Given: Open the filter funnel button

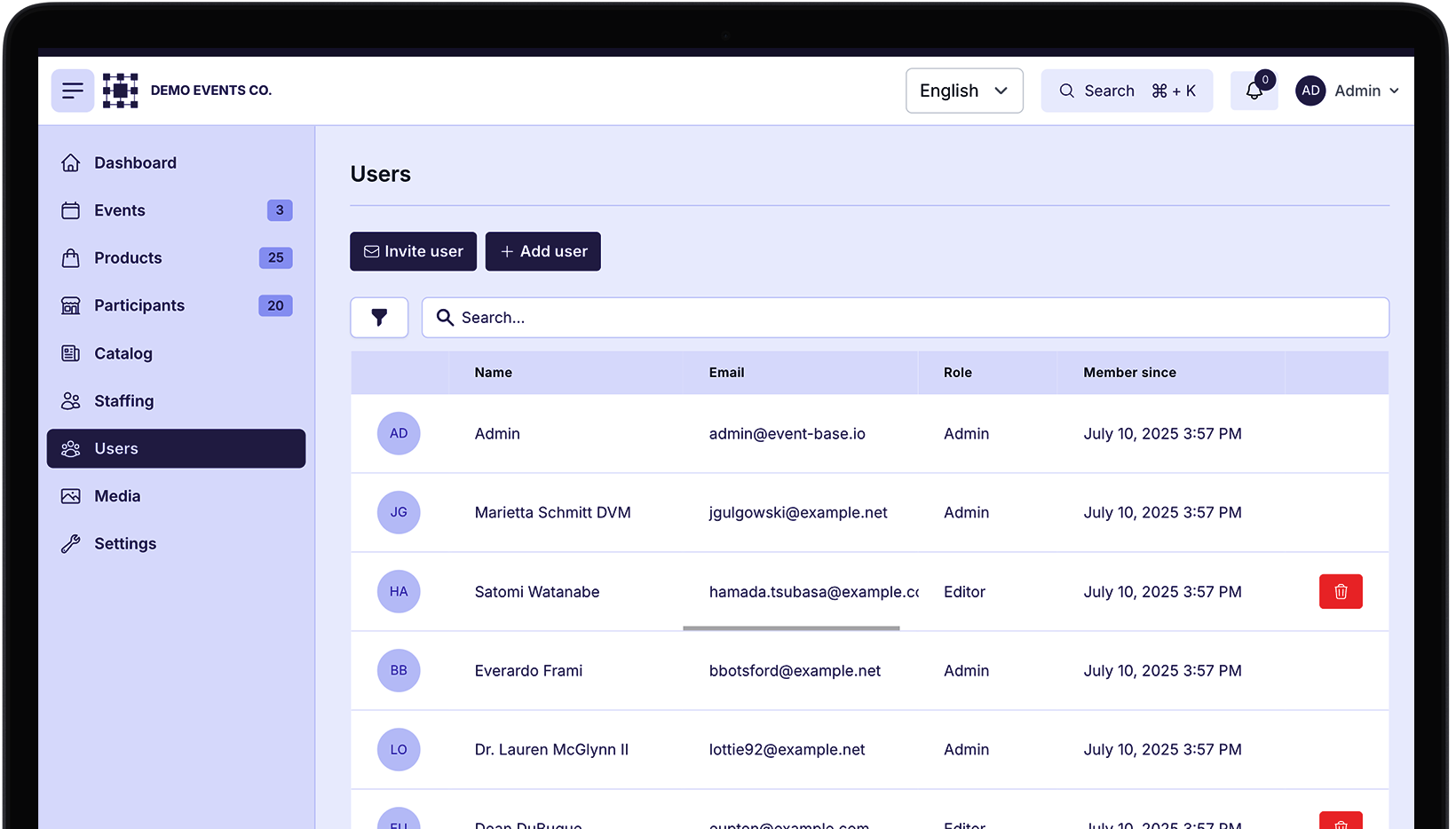Looking at the screenshot, I should (379, 318).
